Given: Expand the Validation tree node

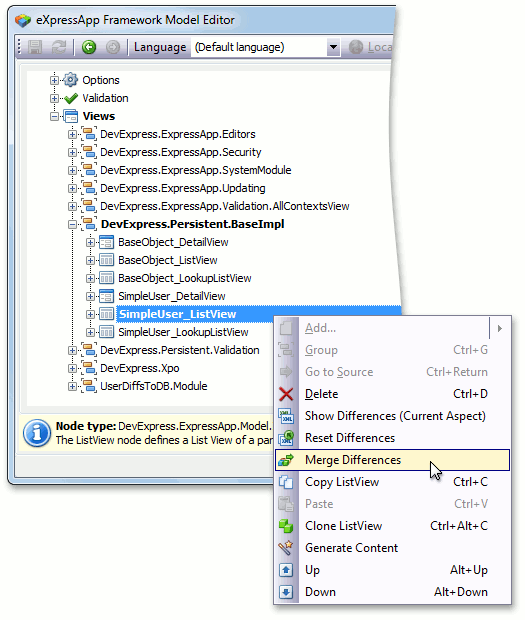Looking at the screenshot, I should pos(55,98).
